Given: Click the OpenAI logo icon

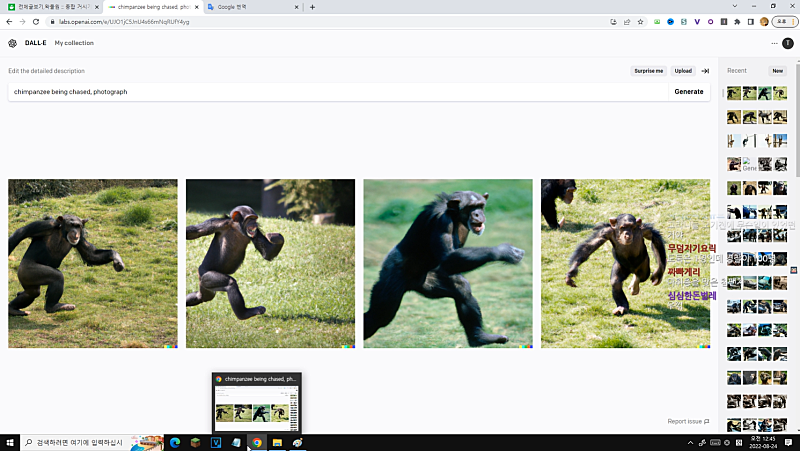Looking at the screenshot, I should (13, 43).
